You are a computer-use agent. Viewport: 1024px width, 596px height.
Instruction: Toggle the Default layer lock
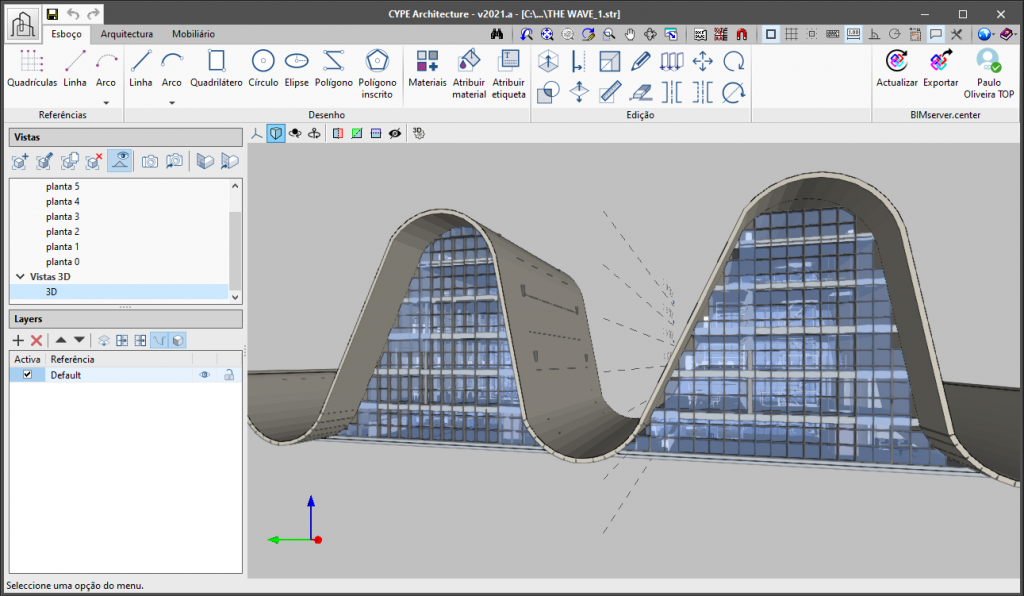(x=229, y=375)
